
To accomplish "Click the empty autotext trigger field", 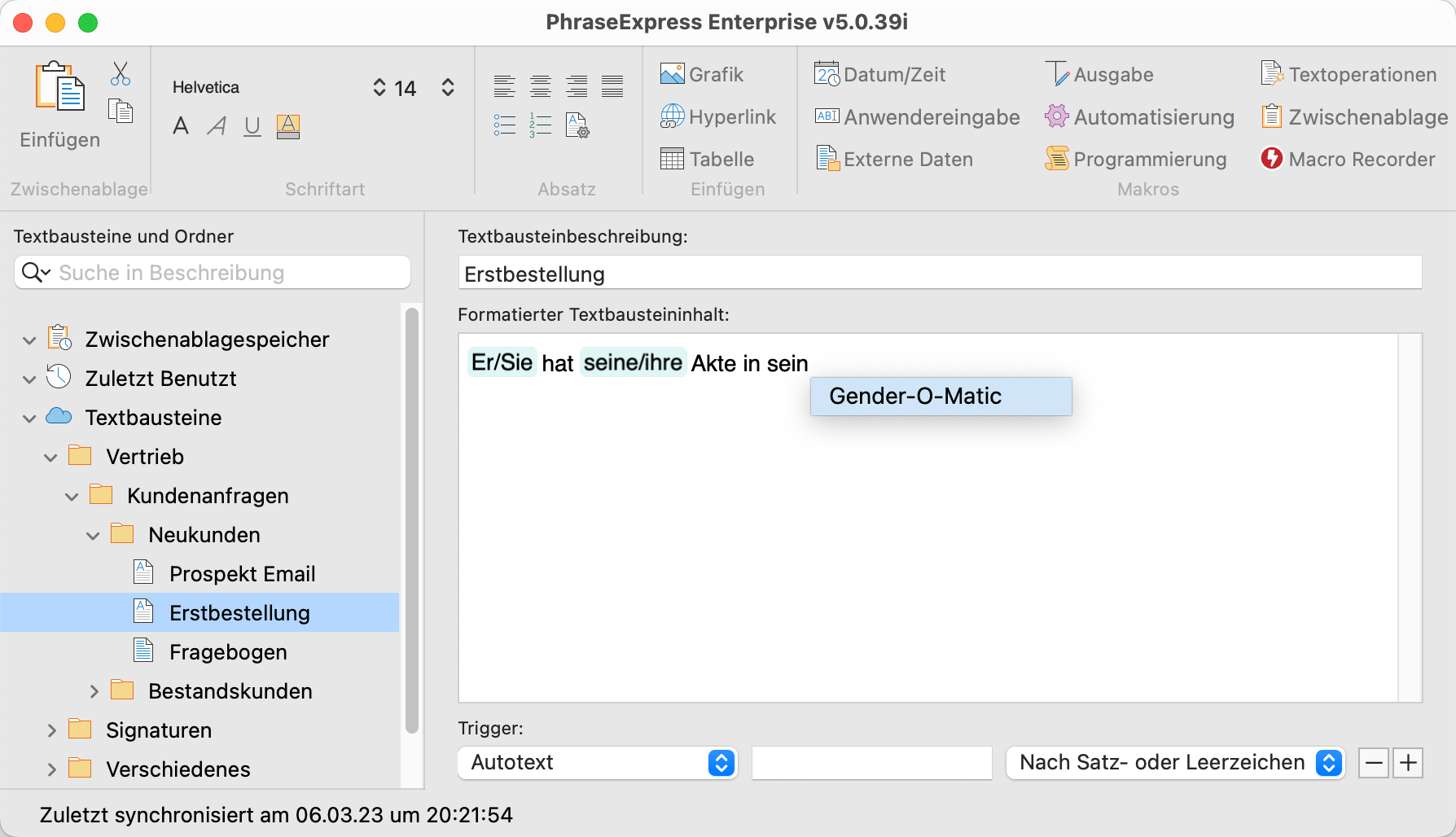I will 872,763.
